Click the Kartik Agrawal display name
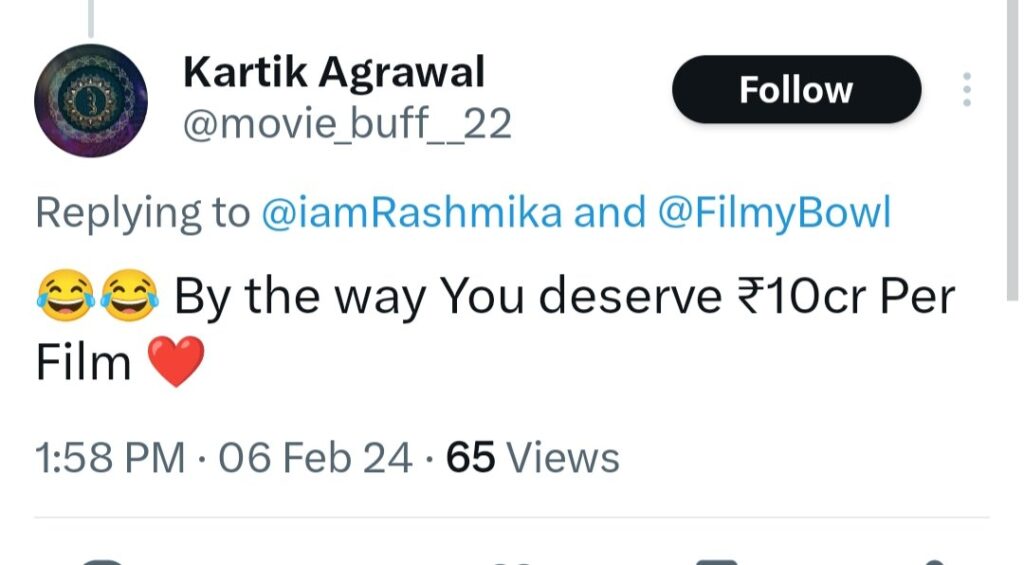This screenshot has height=565, width=1024. [334, 72]
